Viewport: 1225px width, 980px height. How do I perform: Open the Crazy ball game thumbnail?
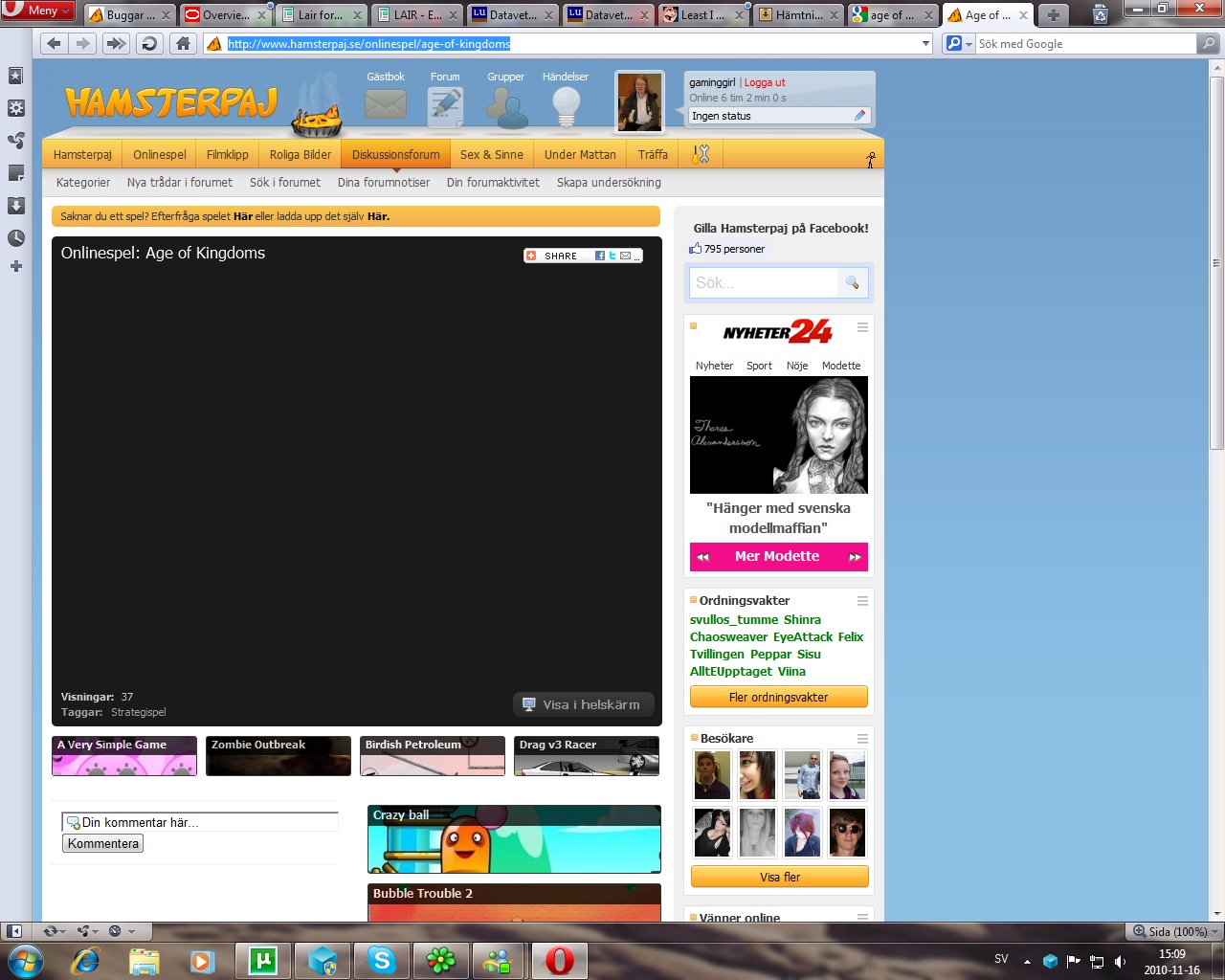(x=514, y=838)
